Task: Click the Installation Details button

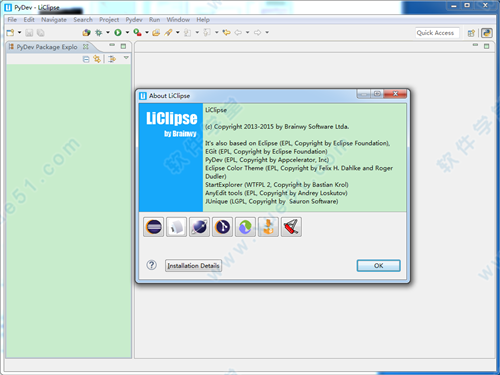Action: 193,266
